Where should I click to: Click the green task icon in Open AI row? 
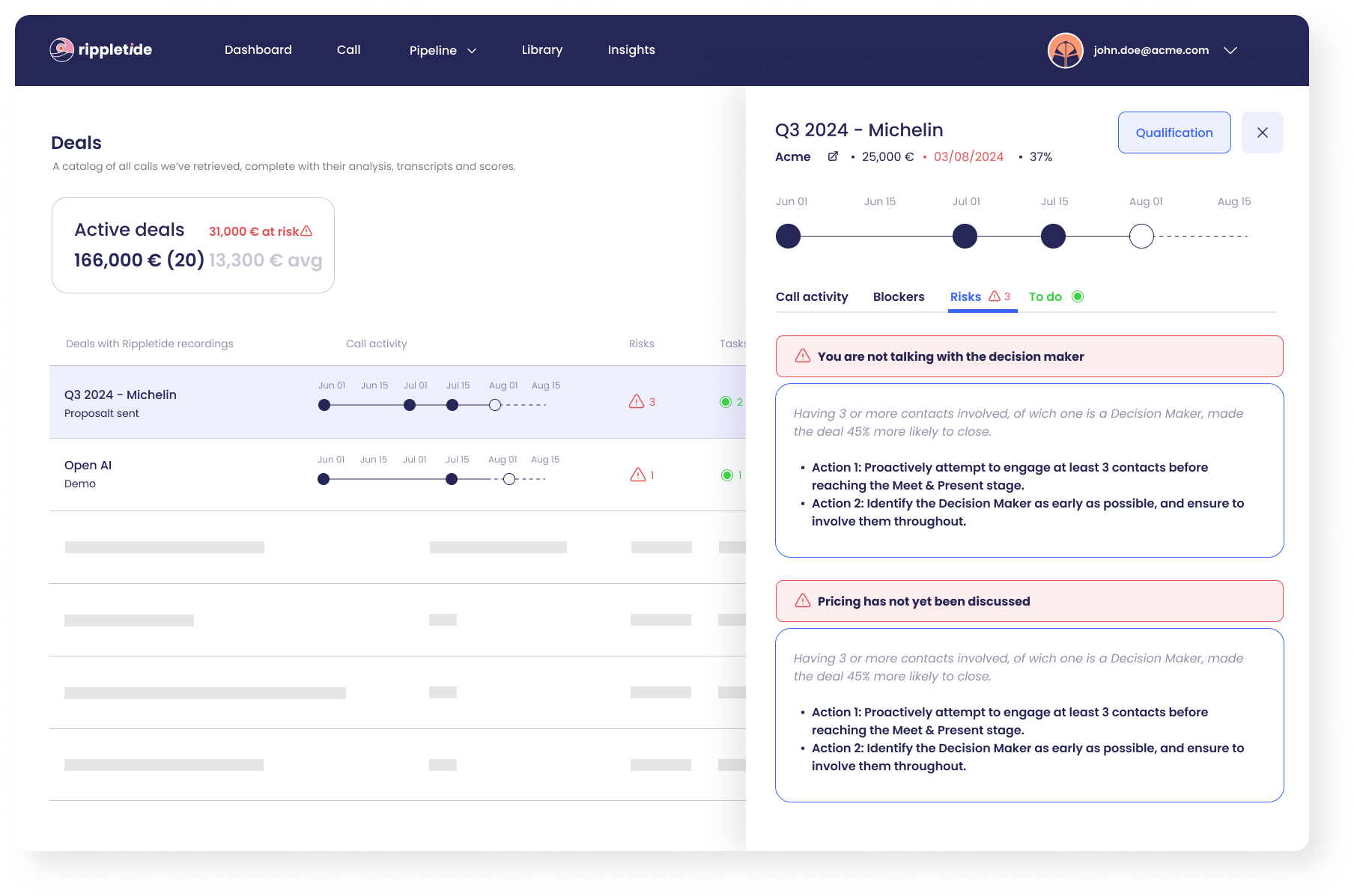coord(726,475)
